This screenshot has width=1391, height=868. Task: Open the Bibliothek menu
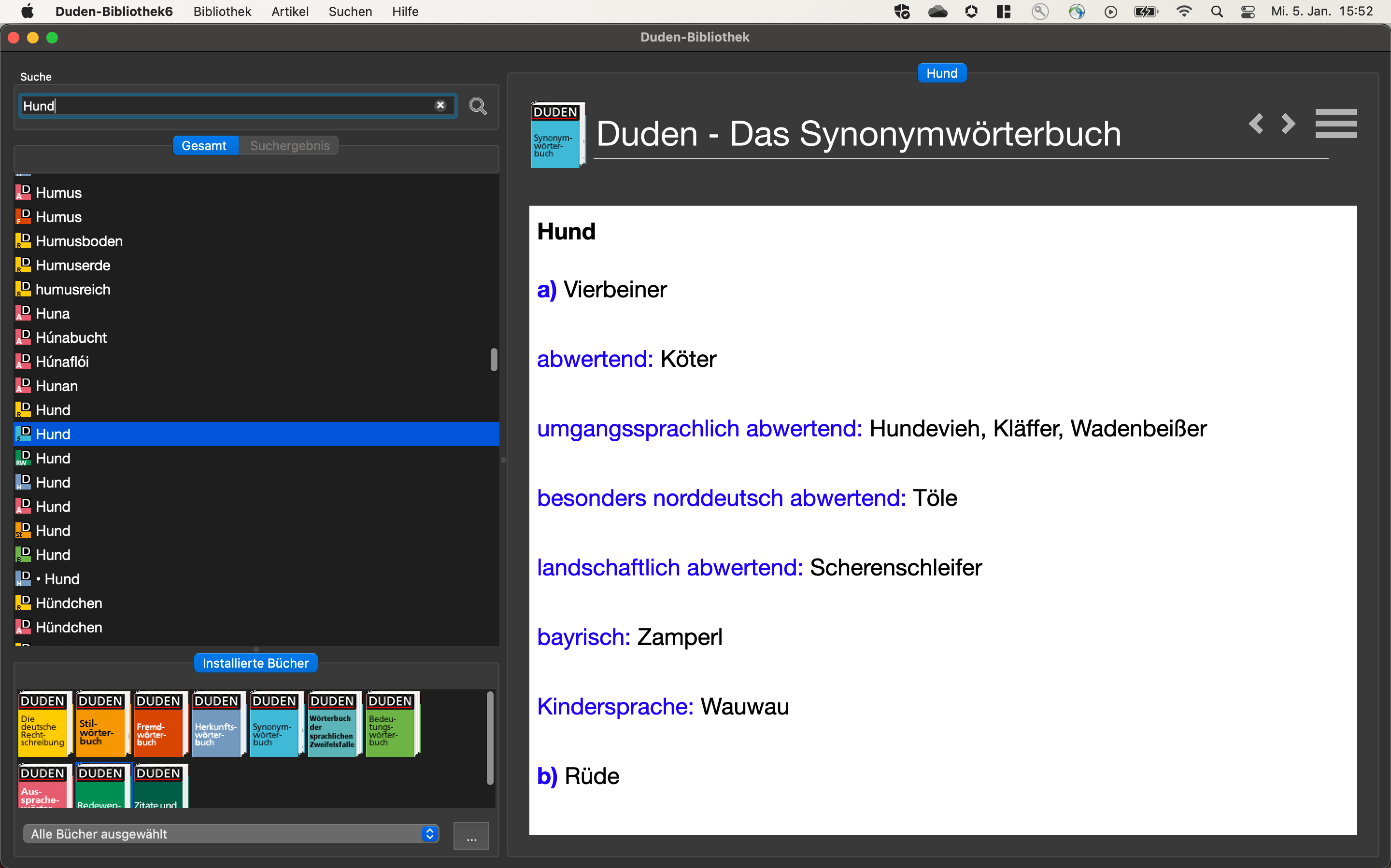click(x=222, y=12)
